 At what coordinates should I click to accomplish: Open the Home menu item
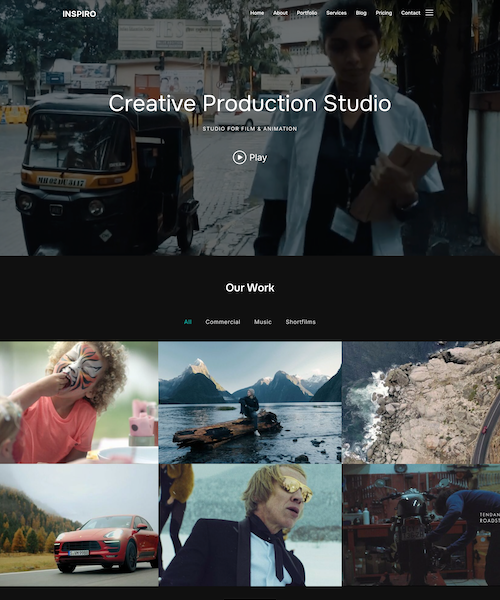(x=257, y=13)
